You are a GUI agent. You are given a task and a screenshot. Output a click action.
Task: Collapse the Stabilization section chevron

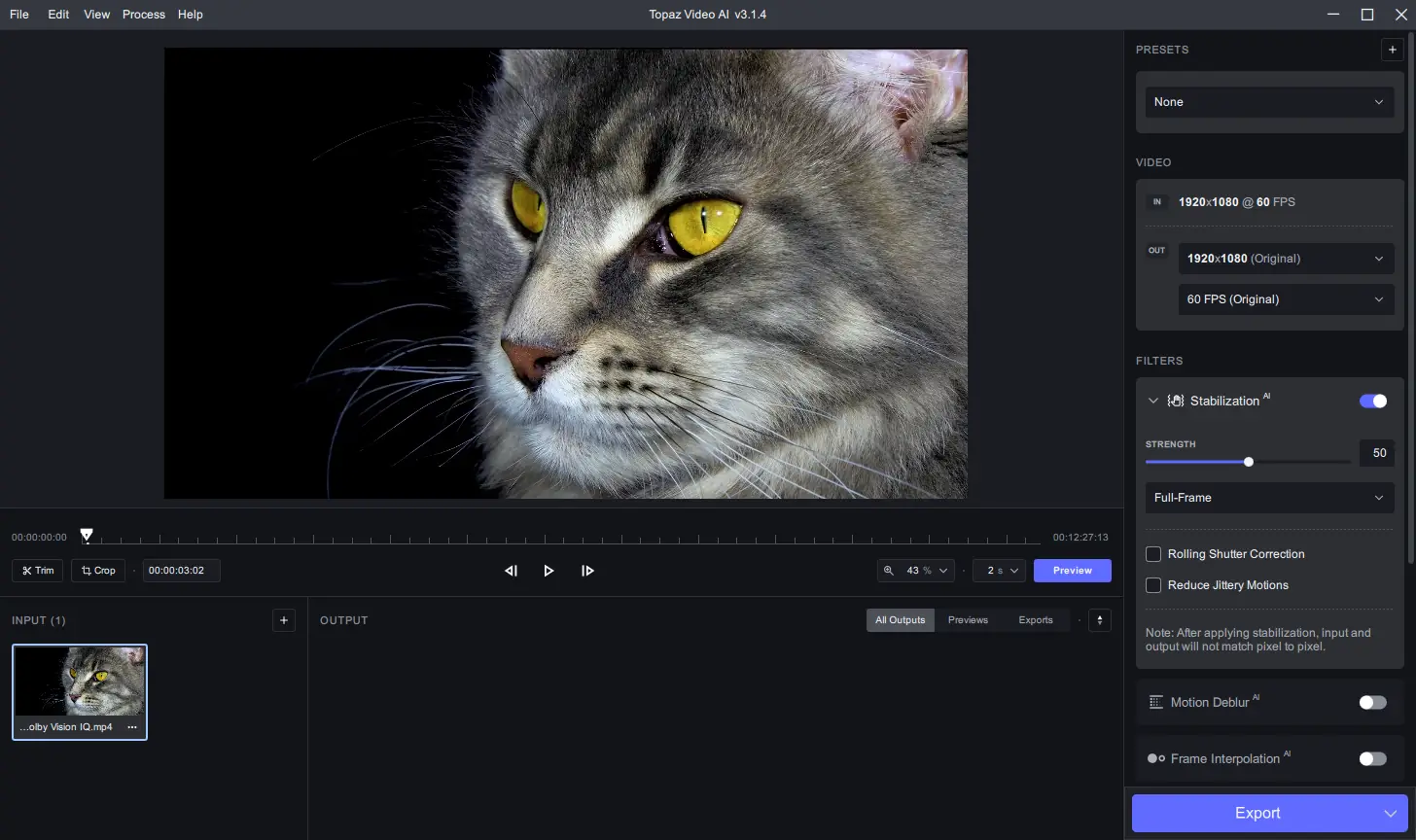[1153, 401]
